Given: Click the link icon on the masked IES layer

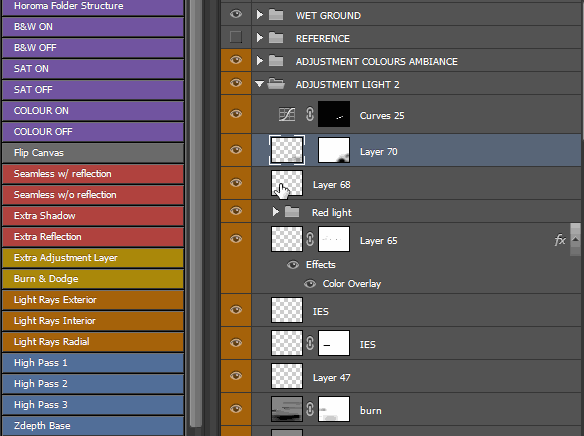Looking at the screenshot, I should tap(310, 343).
